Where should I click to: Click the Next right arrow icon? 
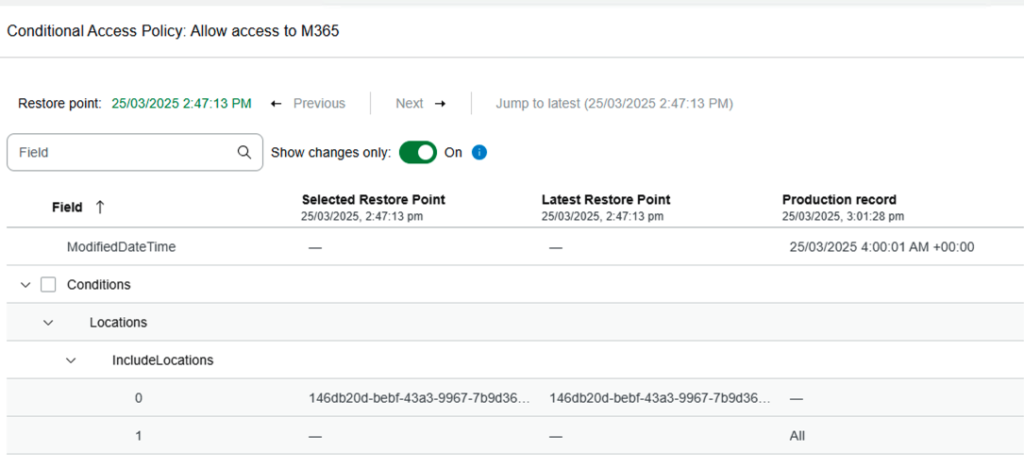click(439, 104)
